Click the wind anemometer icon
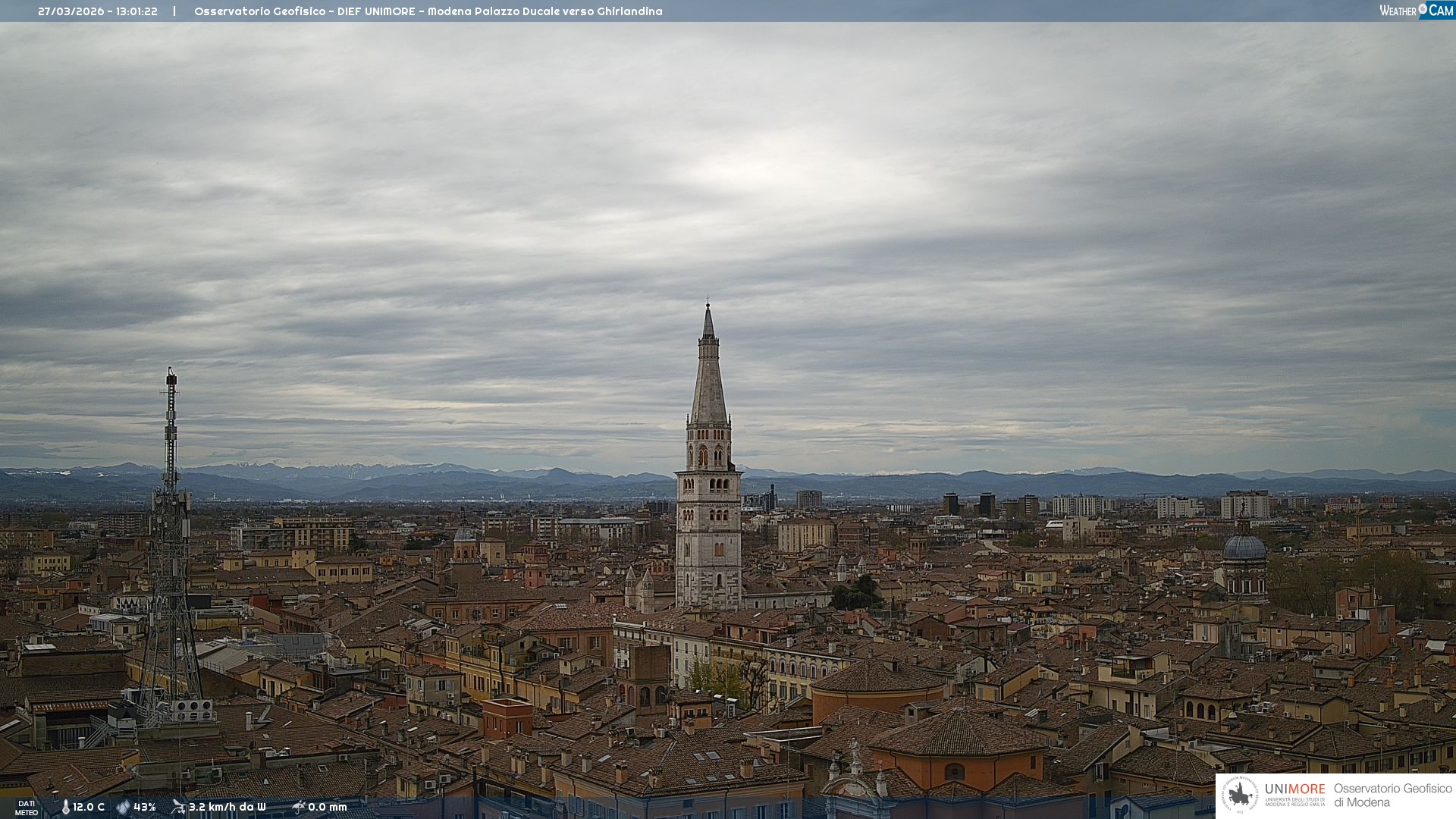The width and height of the screenshot is (1456, 819). tap(178, 807)
